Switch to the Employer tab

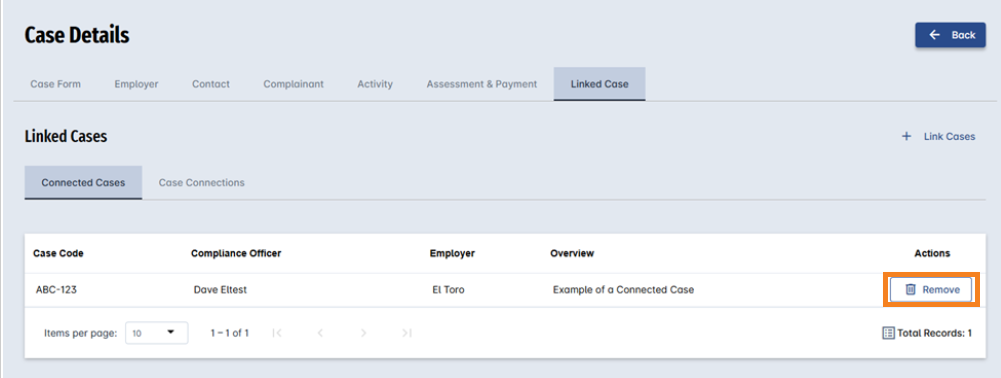136,84
